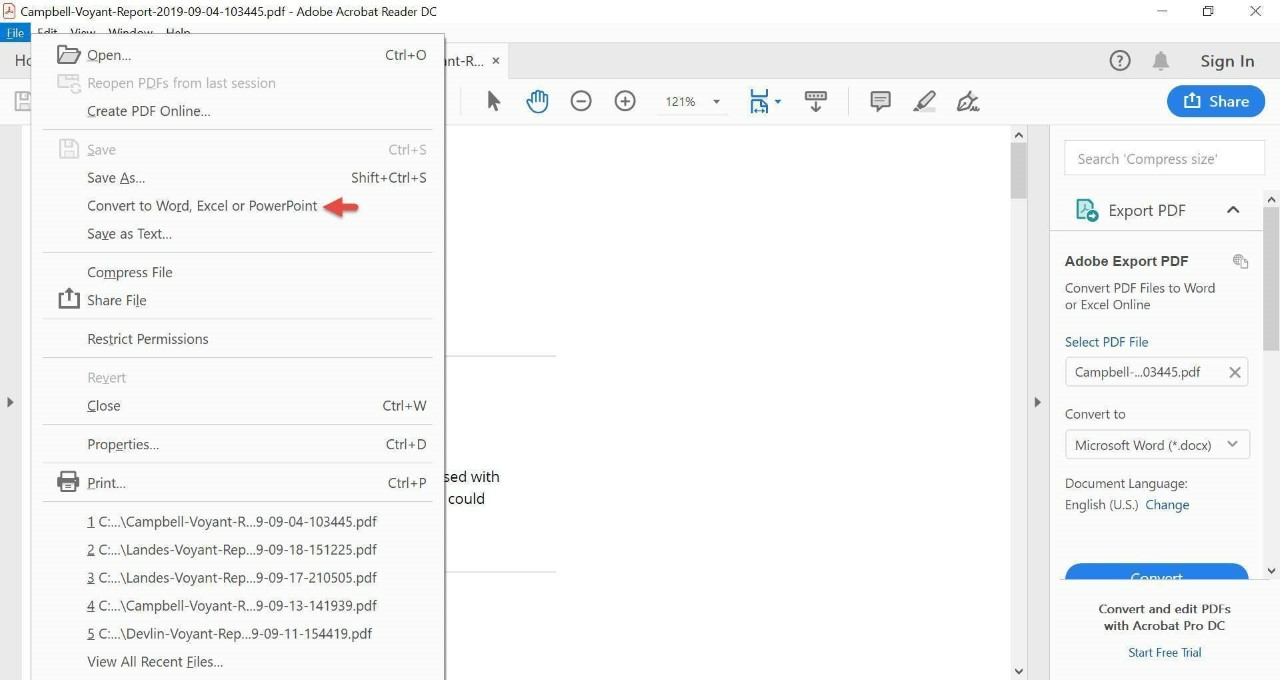The width and height of the screenshot is (1280, 680).
Task: Click the scrolling mode toolbar icon
Action: pos(816,101)
